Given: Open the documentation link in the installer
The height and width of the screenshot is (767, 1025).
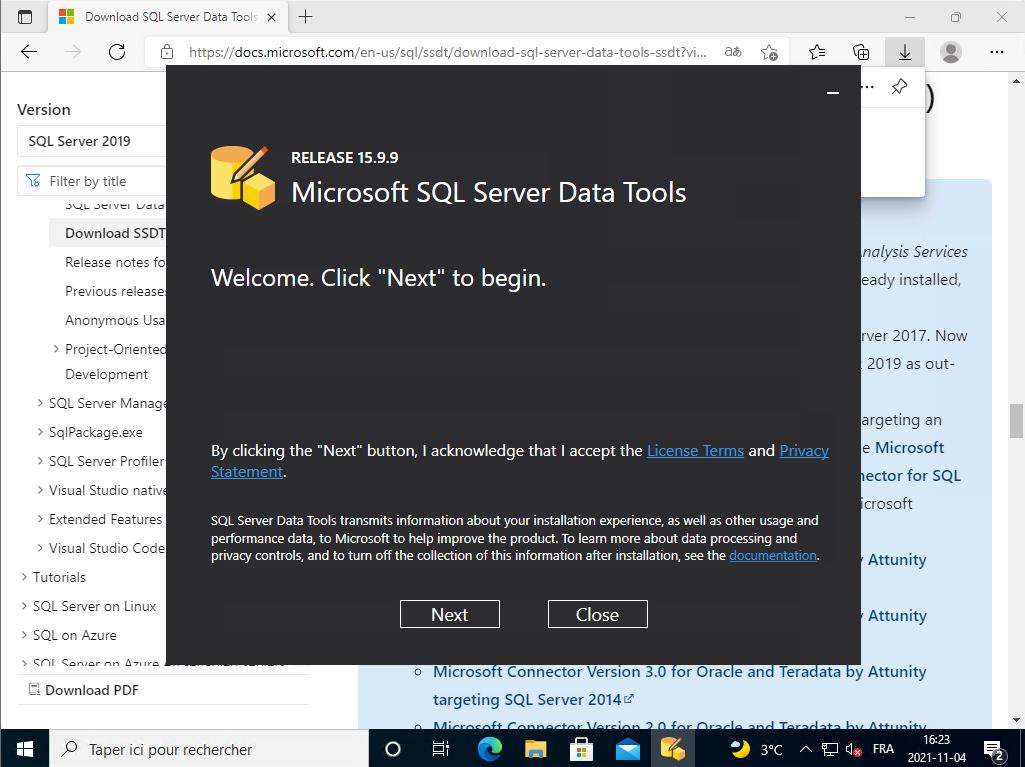Looking at the screenshot, I should click(x=773, y=555).
